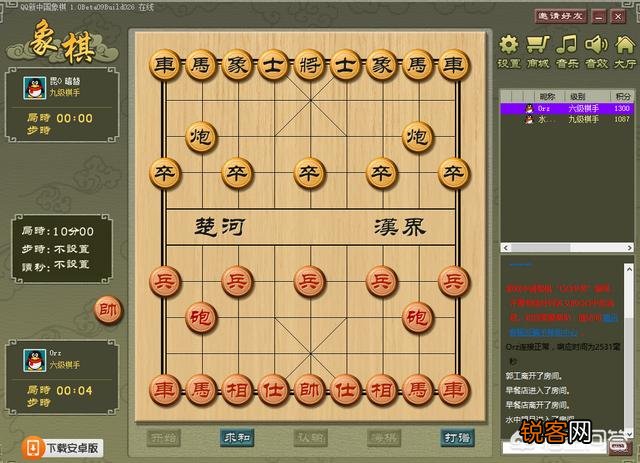
Task: Click the 求和 draw offer button
Action: click(x=237, y=438)
